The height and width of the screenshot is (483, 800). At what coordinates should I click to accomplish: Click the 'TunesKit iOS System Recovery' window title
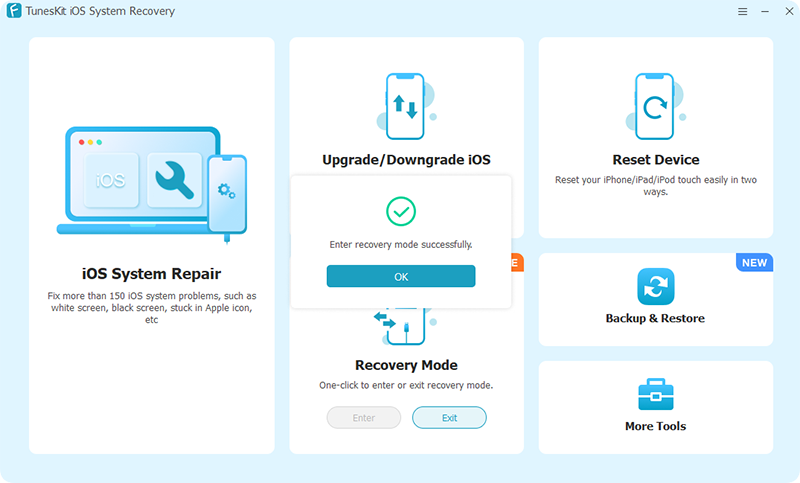click(x=100, y=11)
